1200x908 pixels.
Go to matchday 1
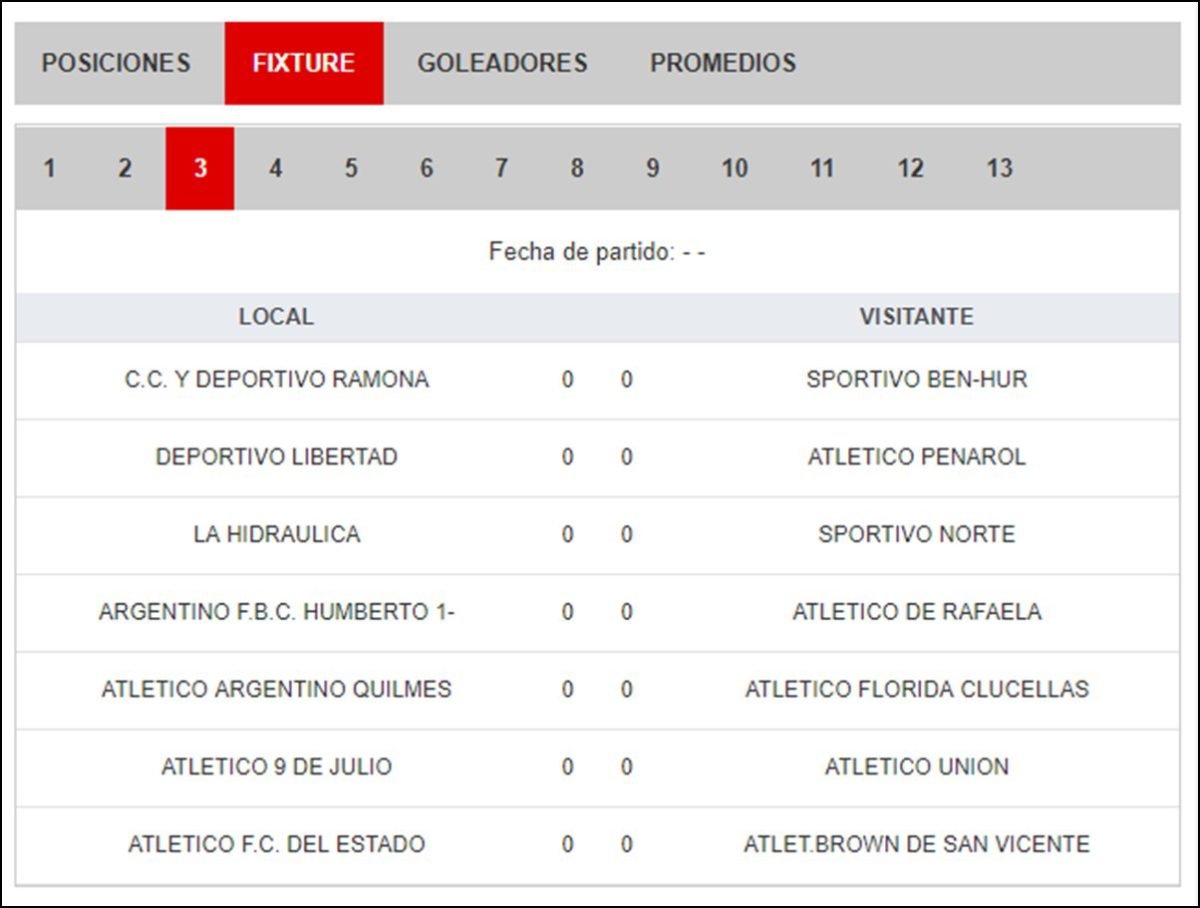(49, 168)
